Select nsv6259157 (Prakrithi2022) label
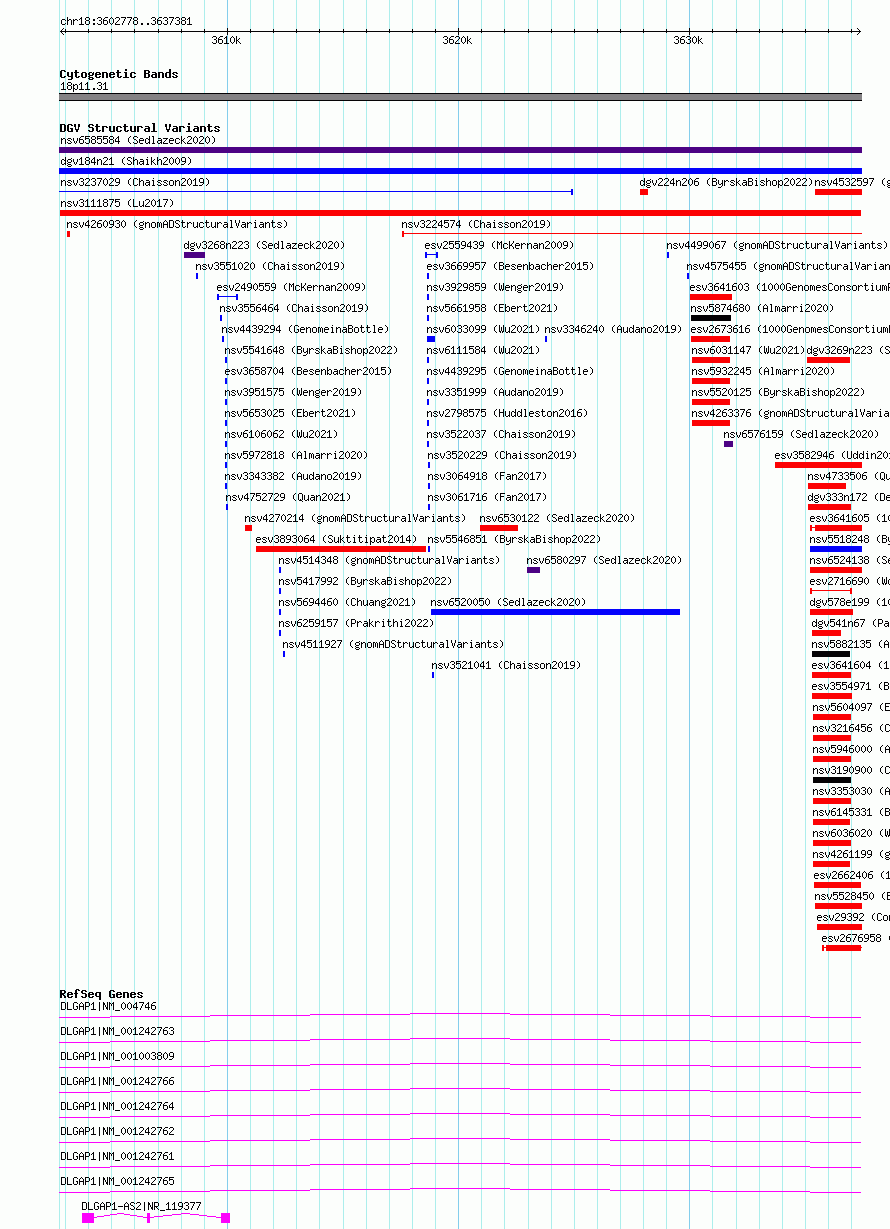890x1229 pixels. tap(356, 623)
